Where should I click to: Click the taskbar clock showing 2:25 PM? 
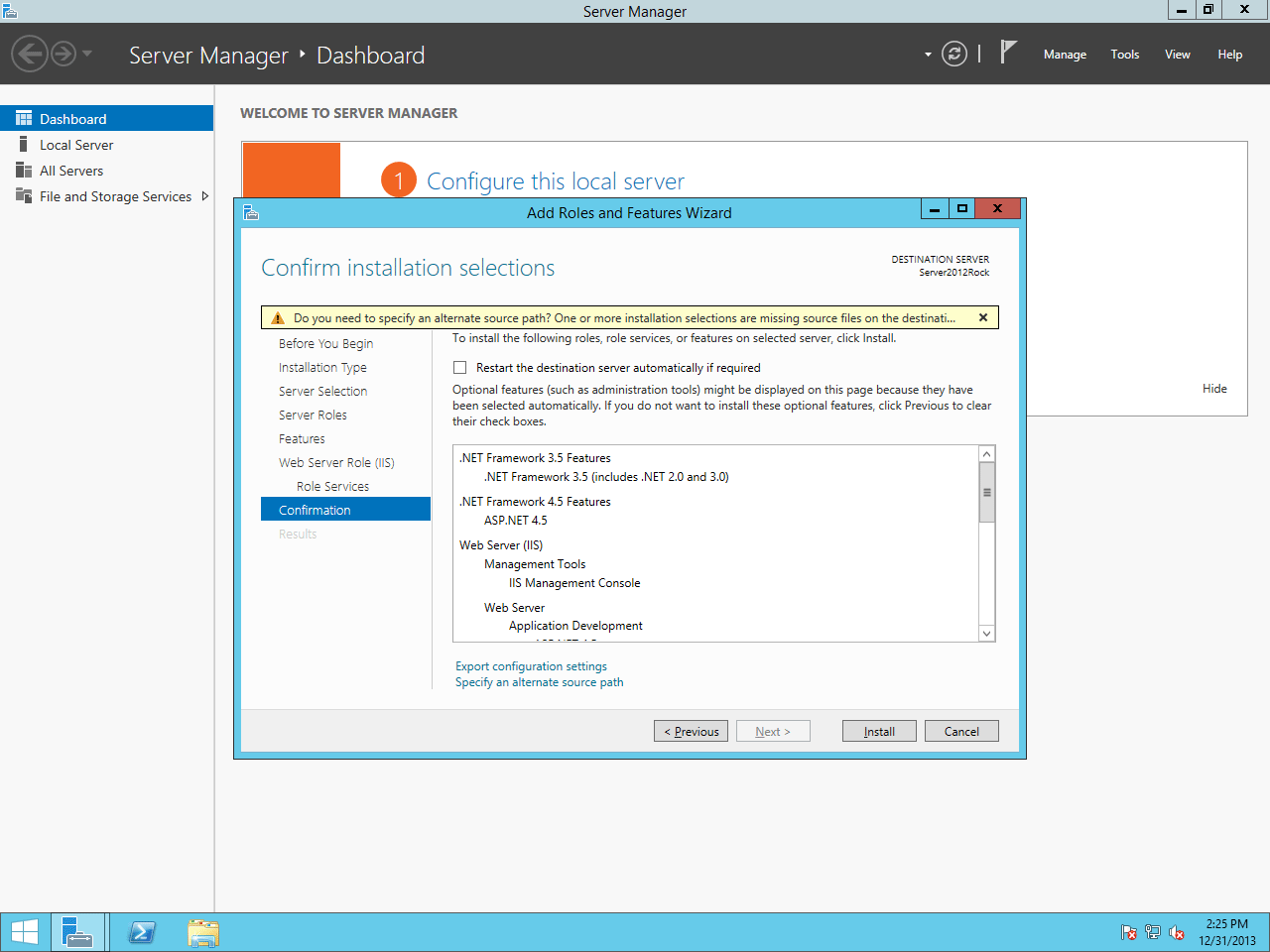click(x=1227, y=932)
